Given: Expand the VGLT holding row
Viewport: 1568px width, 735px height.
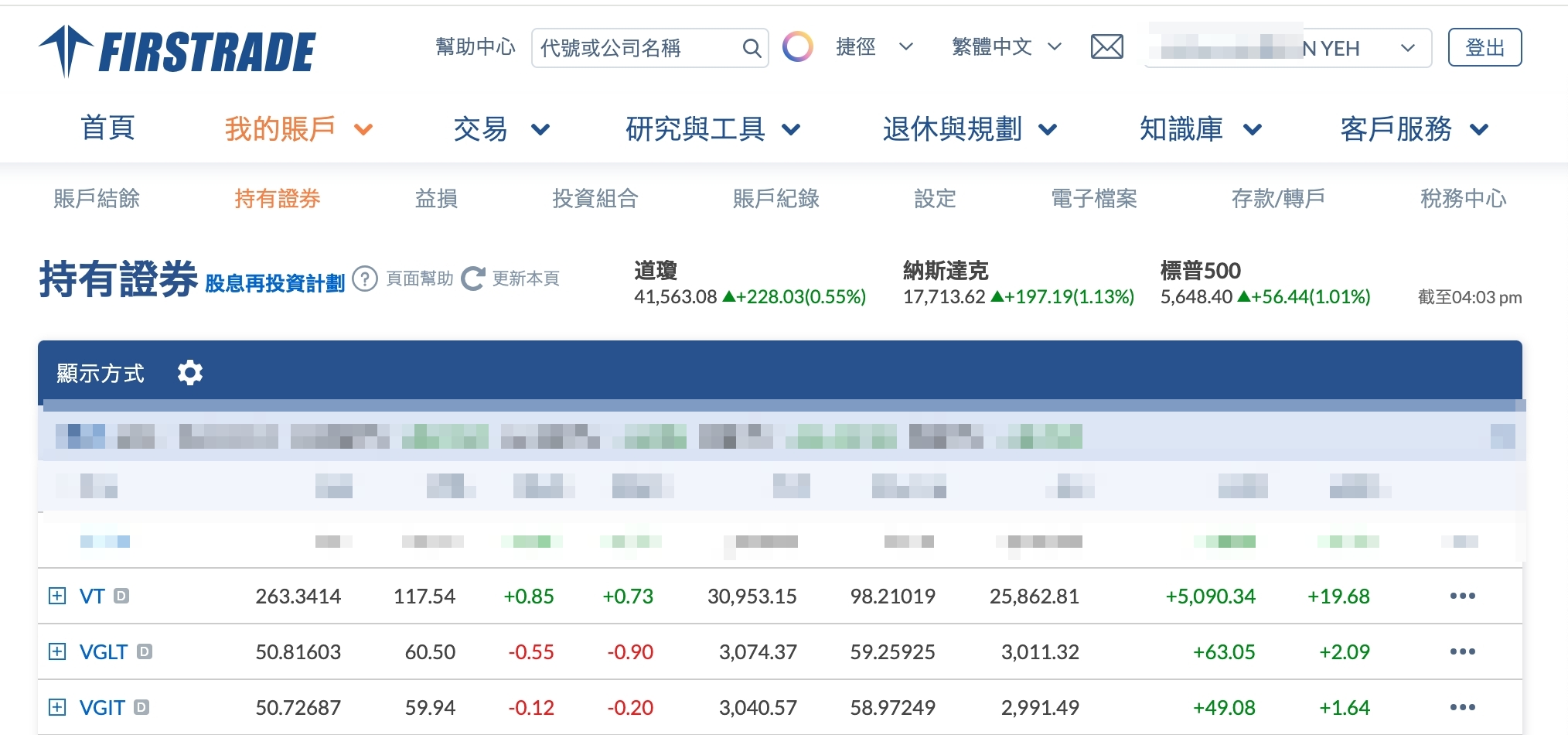Looking at the screenshot, I should 57,651.
